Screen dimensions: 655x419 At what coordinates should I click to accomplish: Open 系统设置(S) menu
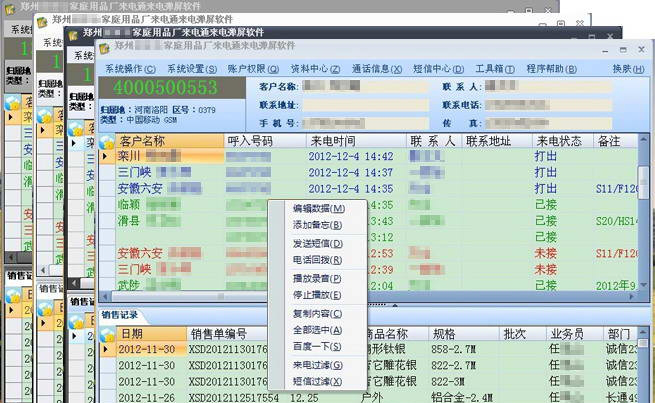[192, 69]
